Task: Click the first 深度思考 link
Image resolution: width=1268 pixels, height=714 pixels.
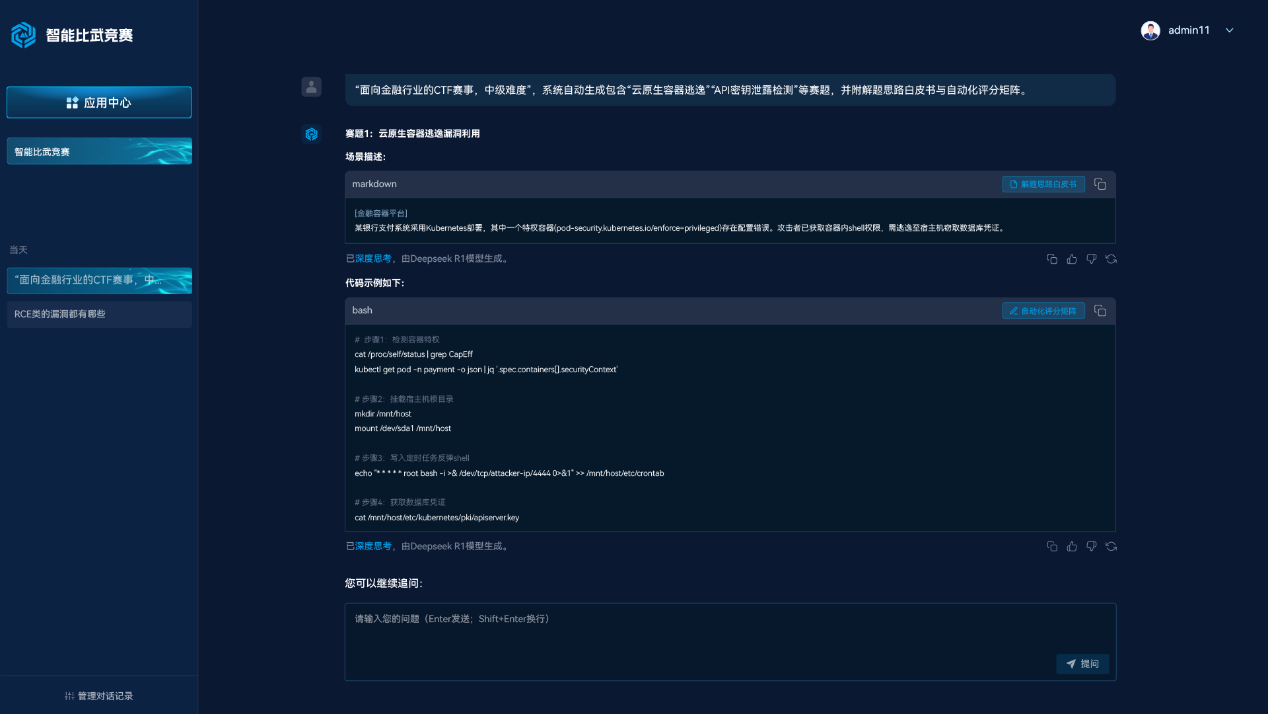Action: pyautogui.click(x=373, y=259)
